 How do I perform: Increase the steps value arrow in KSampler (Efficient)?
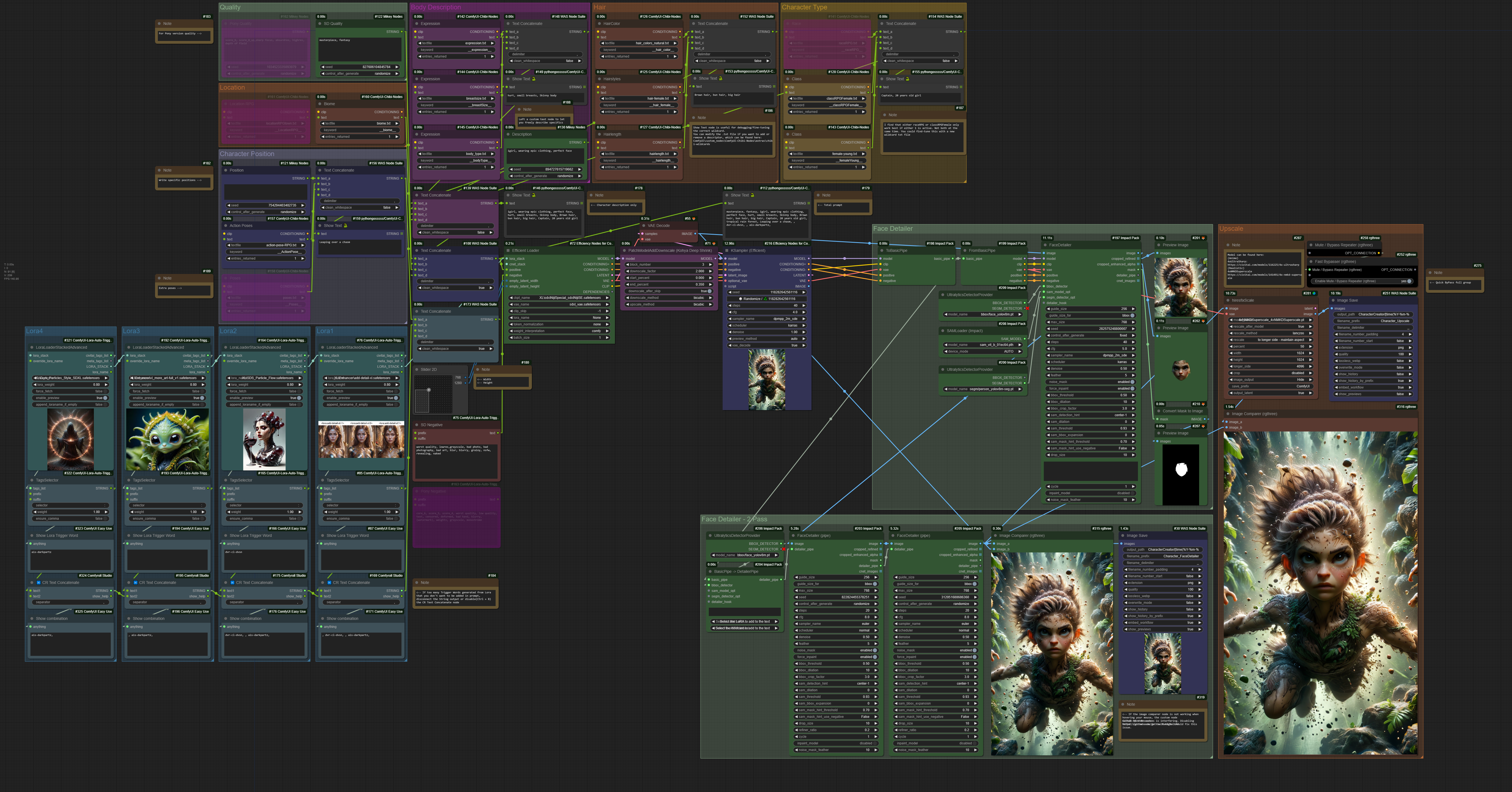804,306
